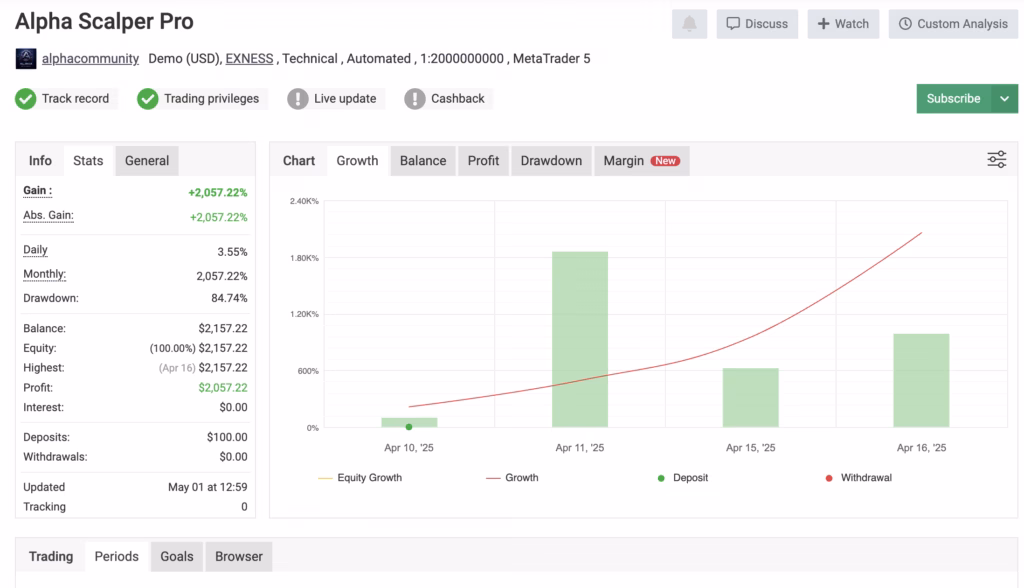
Task: Click the Track record green checkmark icon
Action: click(x=26, y=99)
